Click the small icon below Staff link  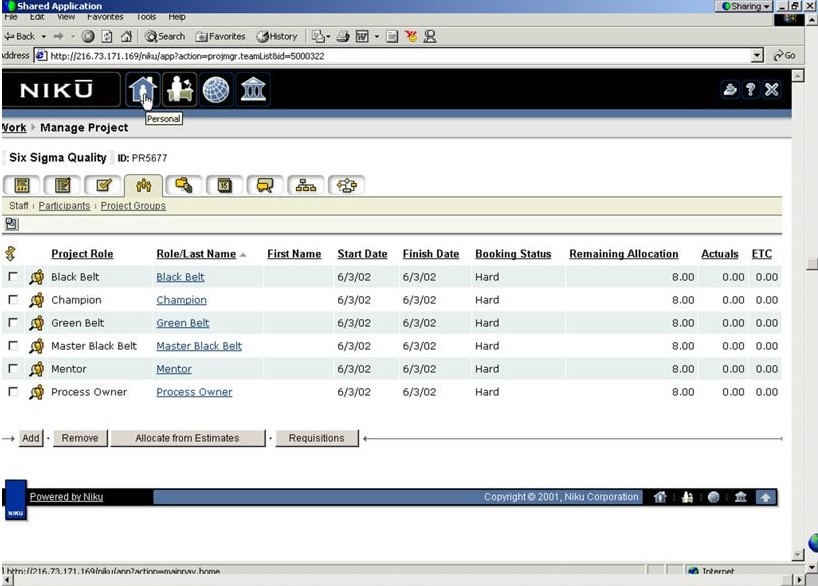click(x=11, y=224)
